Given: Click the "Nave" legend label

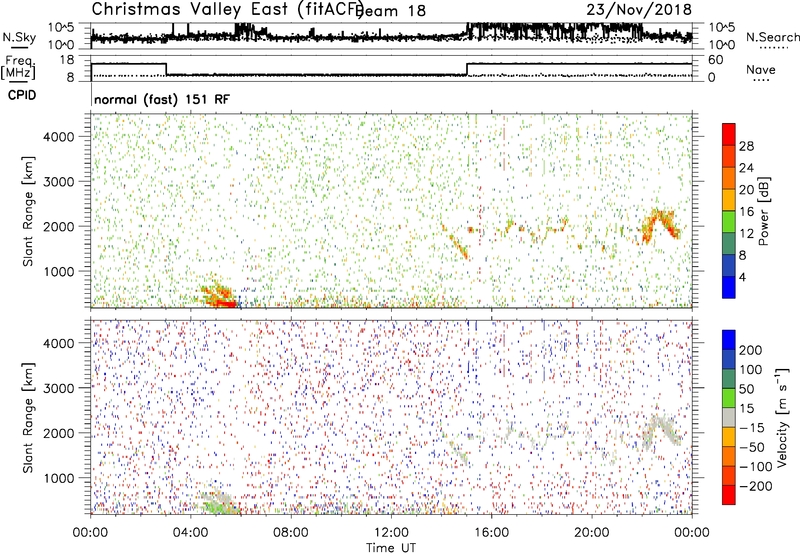Looking at the screenshot, I should pos(761,69).
